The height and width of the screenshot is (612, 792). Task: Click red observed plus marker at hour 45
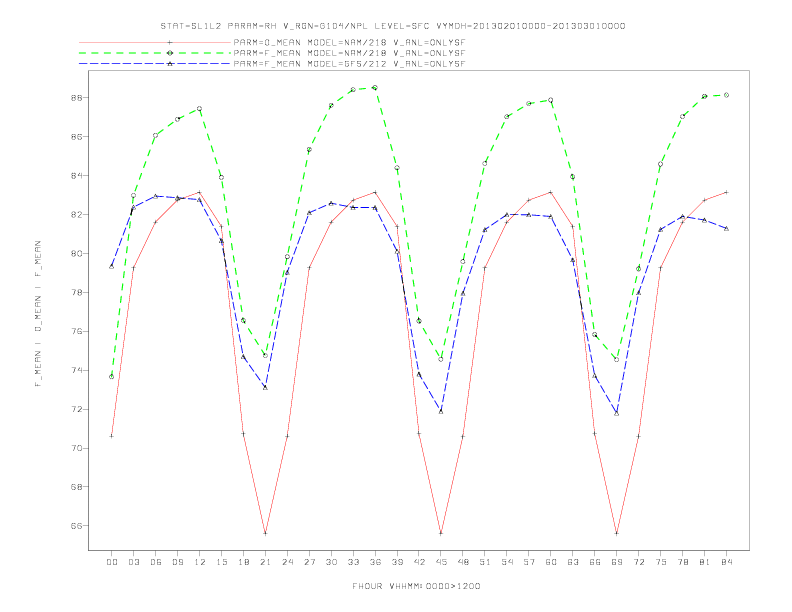[x=441, y=533]
